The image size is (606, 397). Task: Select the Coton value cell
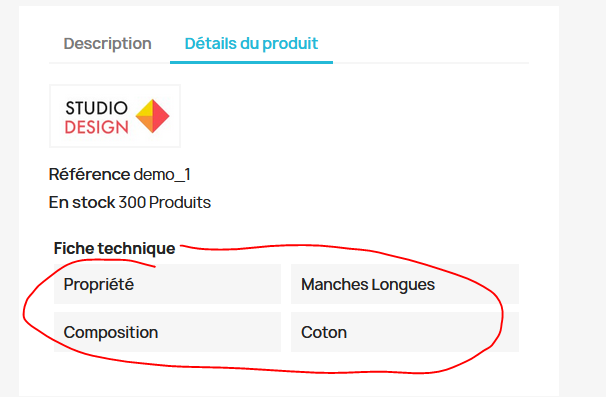(x=405, y=332)
